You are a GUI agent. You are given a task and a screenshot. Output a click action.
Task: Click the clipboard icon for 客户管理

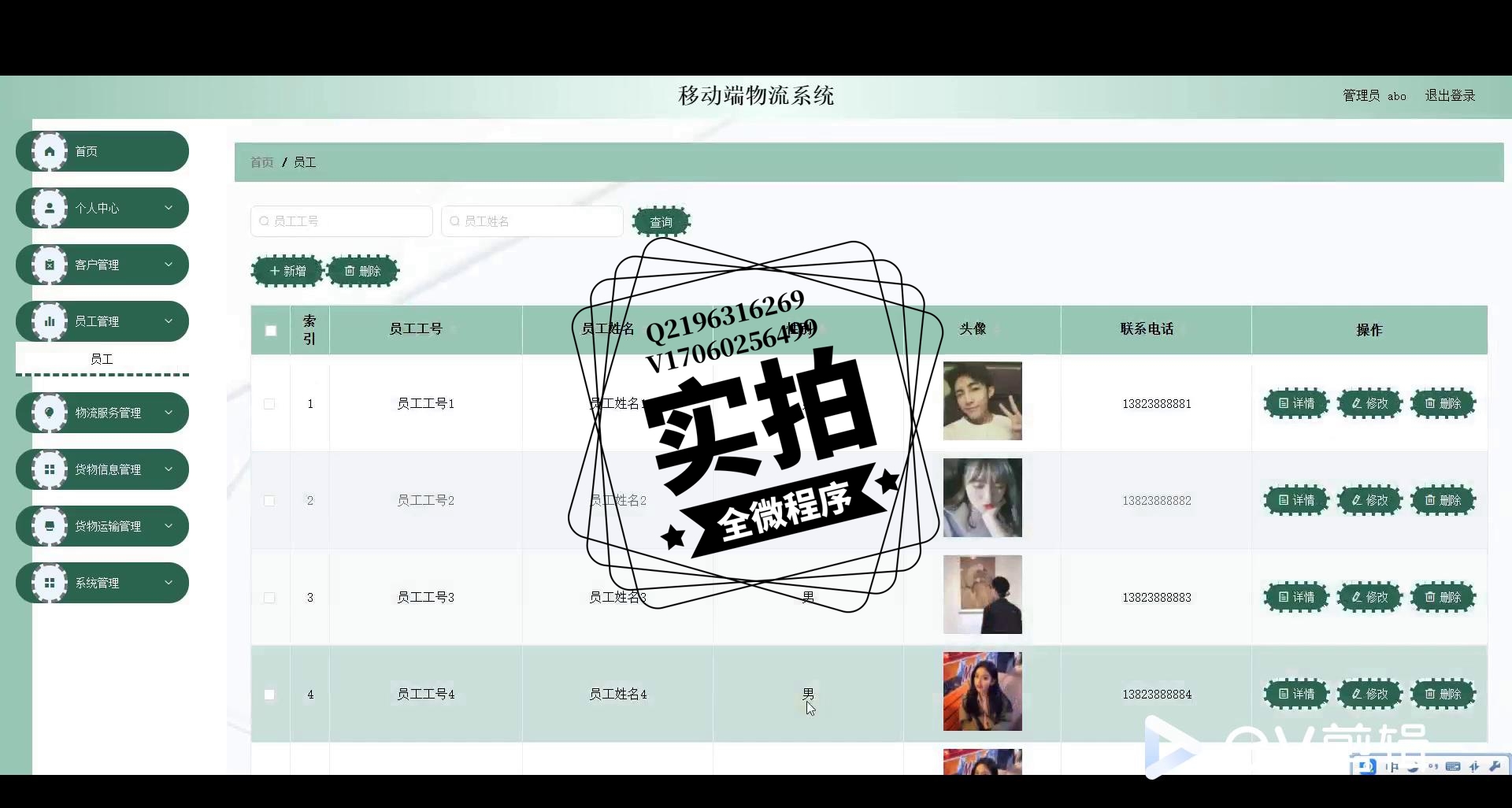(x=50, y=265)
